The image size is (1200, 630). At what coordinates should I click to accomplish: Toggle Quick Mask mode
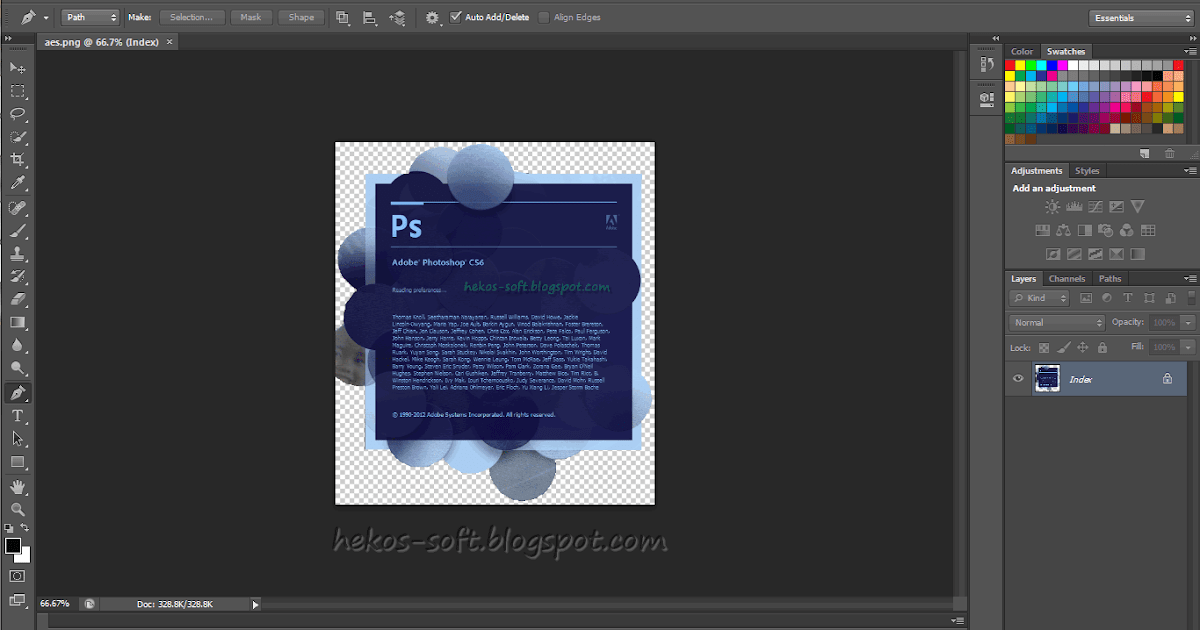pos(18,577)
